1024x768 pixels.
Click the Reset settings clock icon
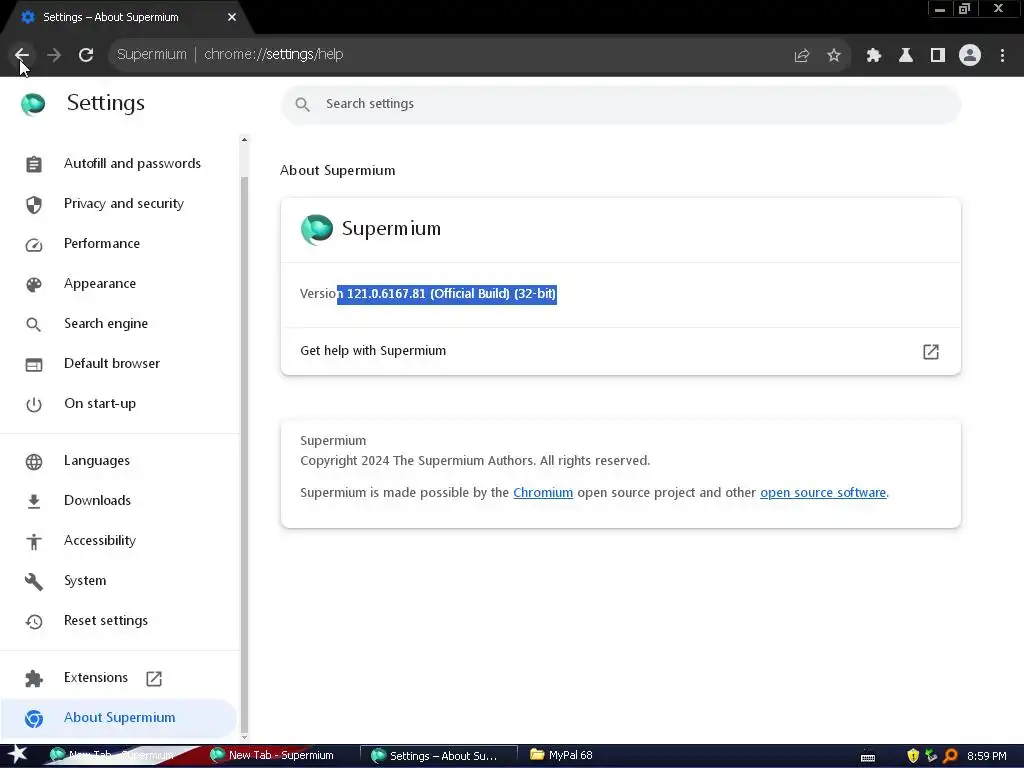click(x=34, y=622)
